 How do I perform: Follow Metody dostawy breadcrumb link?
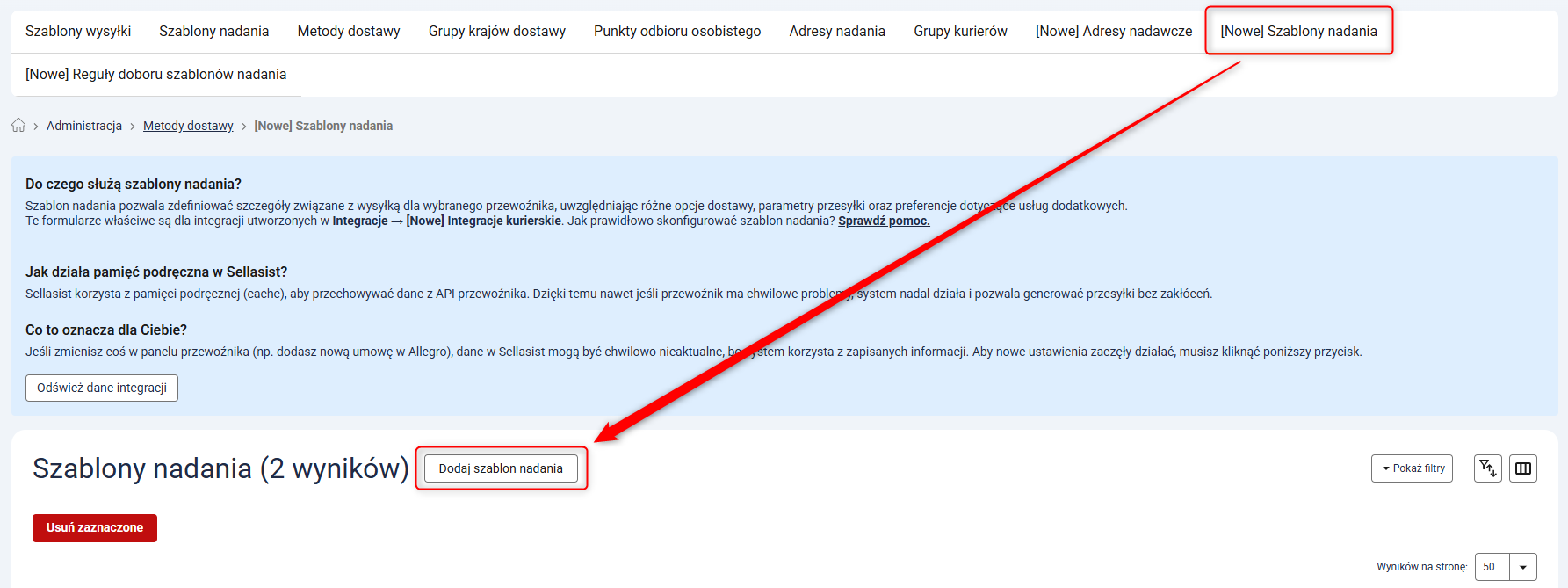click(x=188, y=126)
